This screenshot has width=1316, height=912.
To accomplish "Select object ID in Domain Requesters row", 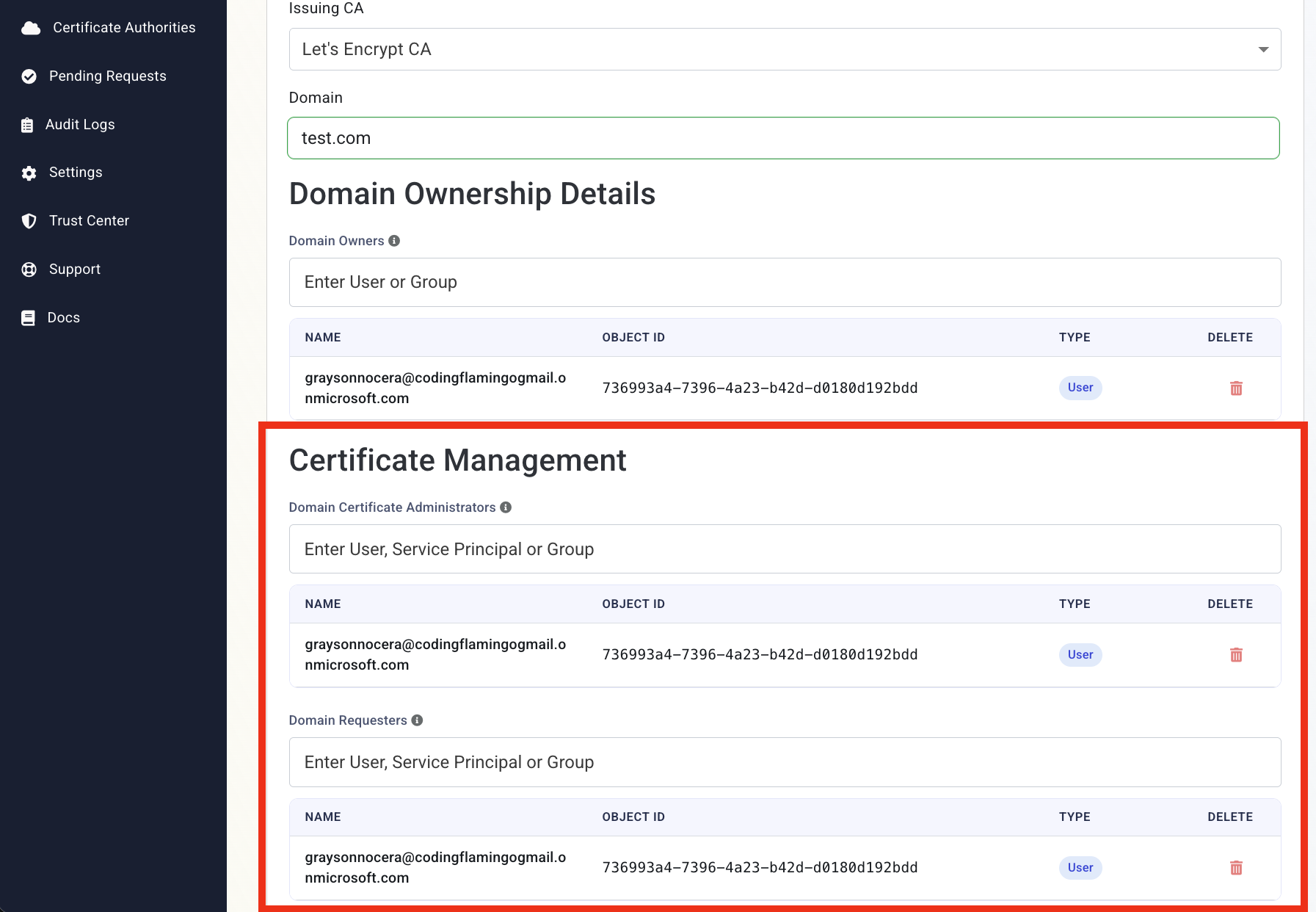I will pos(760,867).
